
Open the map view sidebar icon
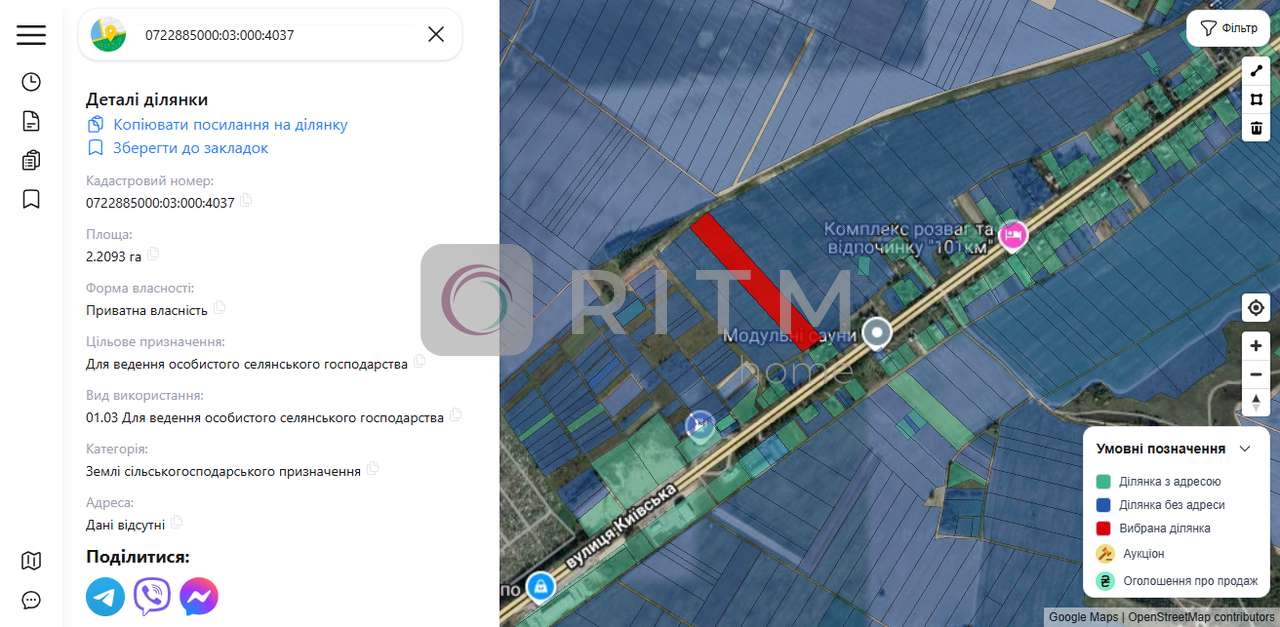pos(31,560)
